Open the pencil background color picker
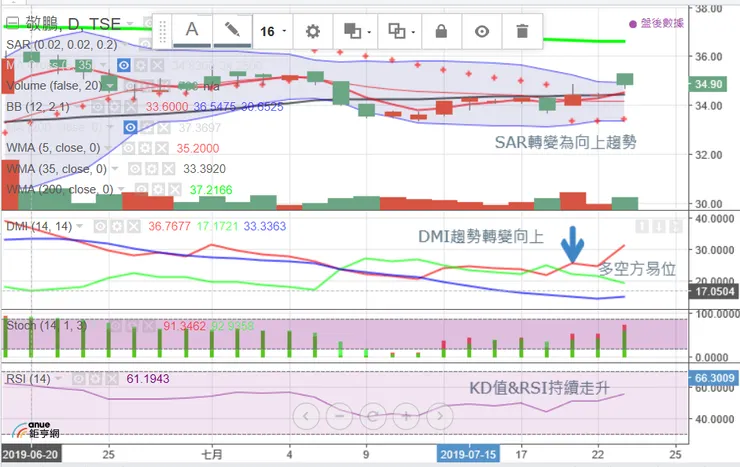 click(x=232, y=31)
